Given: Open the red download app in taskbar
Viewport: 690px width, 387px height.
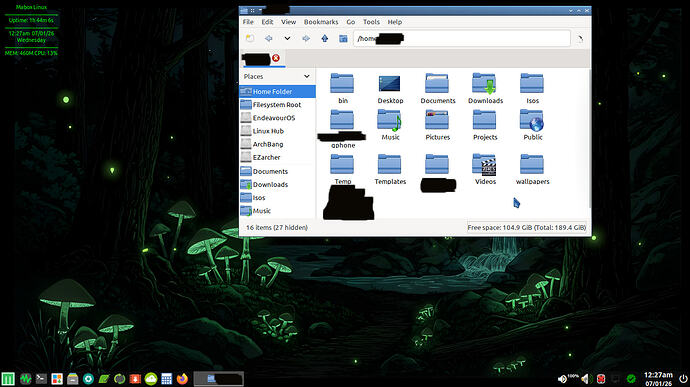Looking at the screenshot, I should coord(135,379).
